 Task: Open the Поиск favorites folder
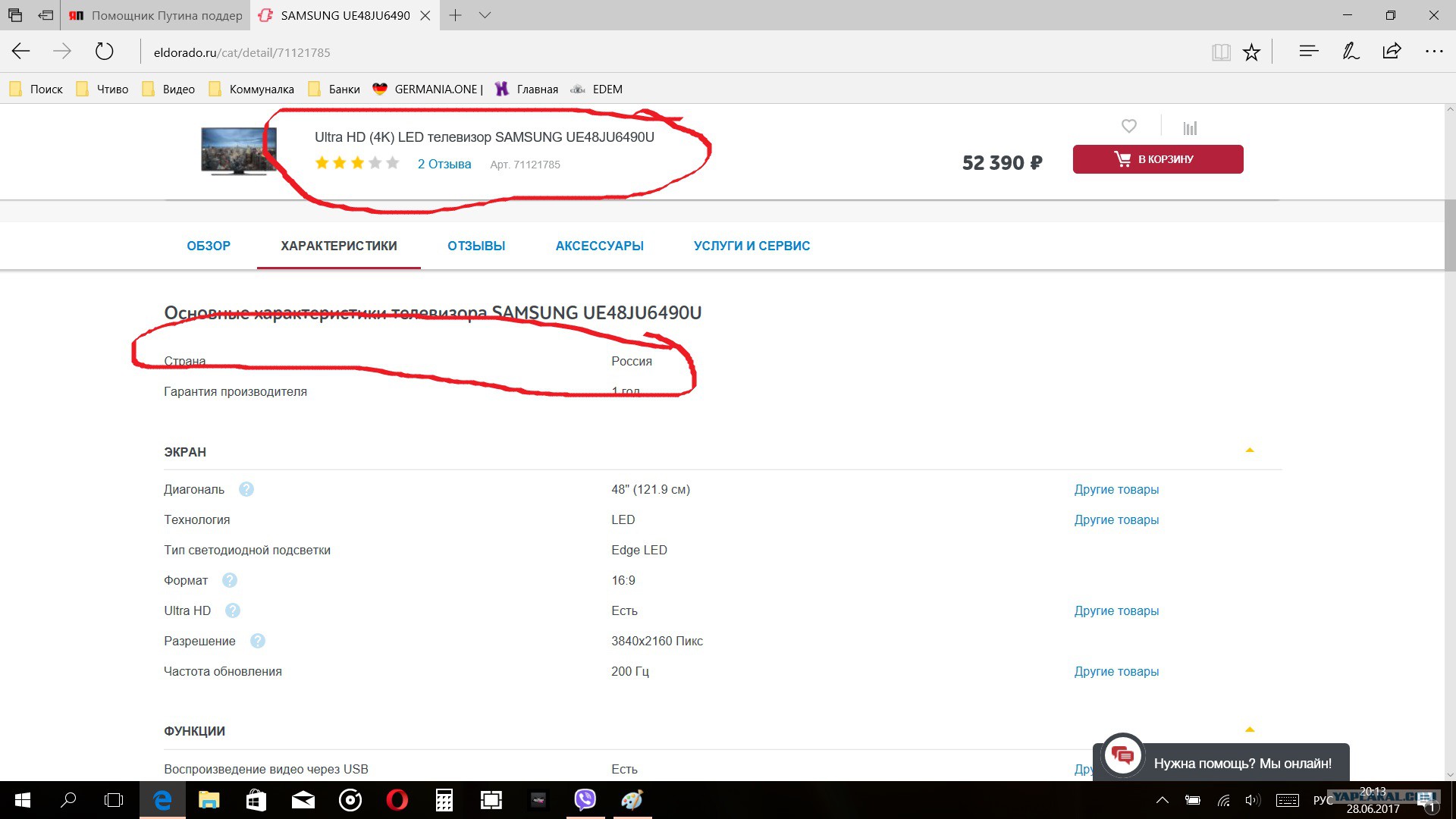click(x=36, y=89)
